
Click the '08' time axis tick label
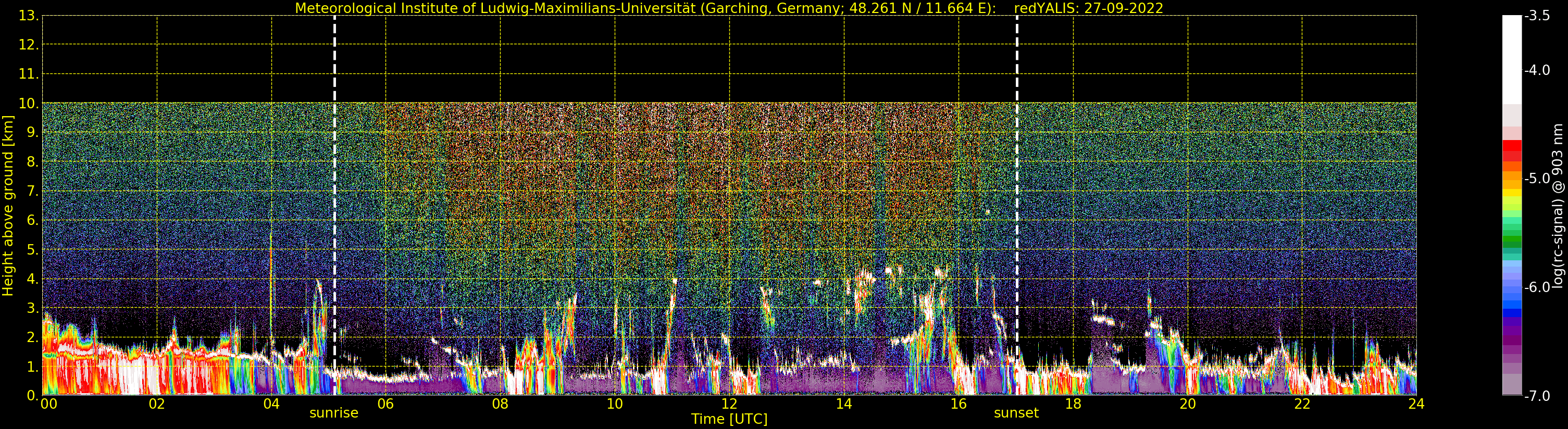500,404
